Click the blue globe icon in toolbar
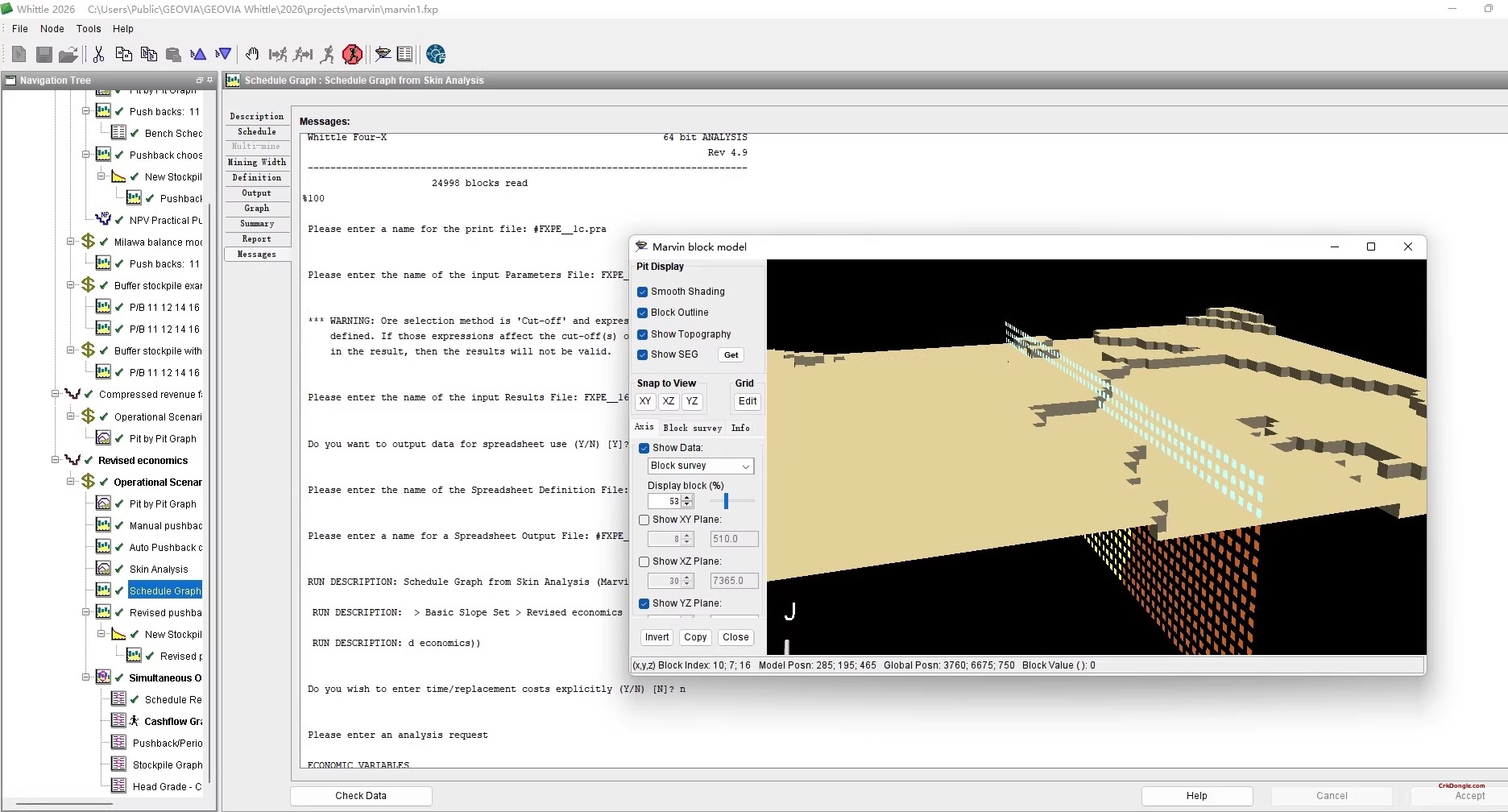Screen dimensions: 1508x812 point(436,54)
